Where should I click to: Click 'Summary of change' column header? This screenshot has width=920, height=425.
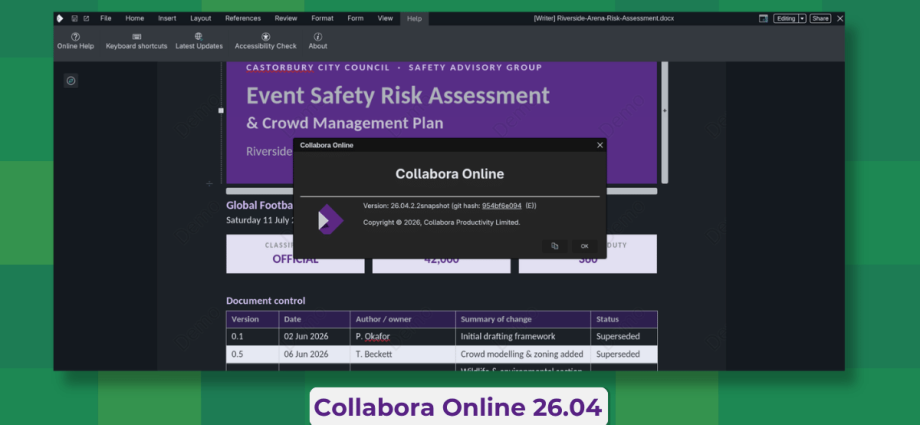496,319
